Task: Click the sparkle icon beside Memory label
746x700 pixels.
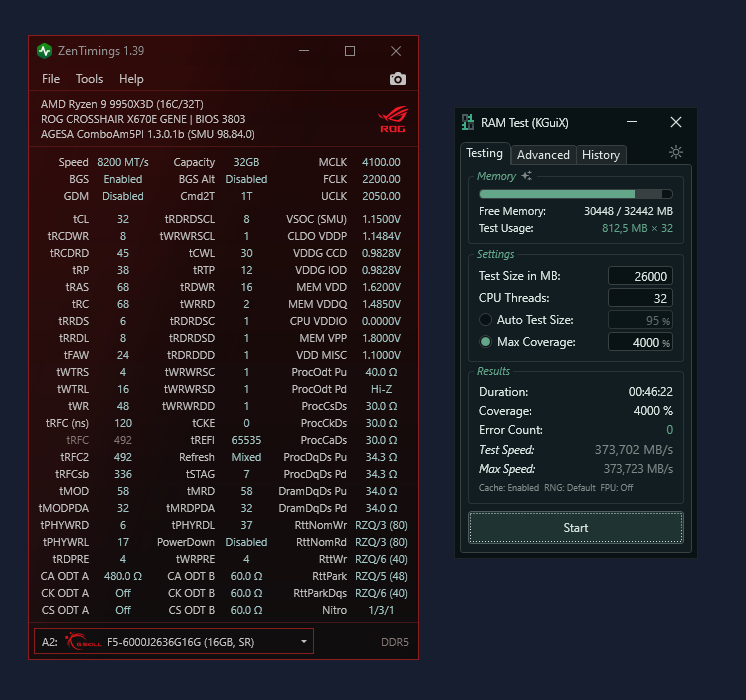Action: 526,176
